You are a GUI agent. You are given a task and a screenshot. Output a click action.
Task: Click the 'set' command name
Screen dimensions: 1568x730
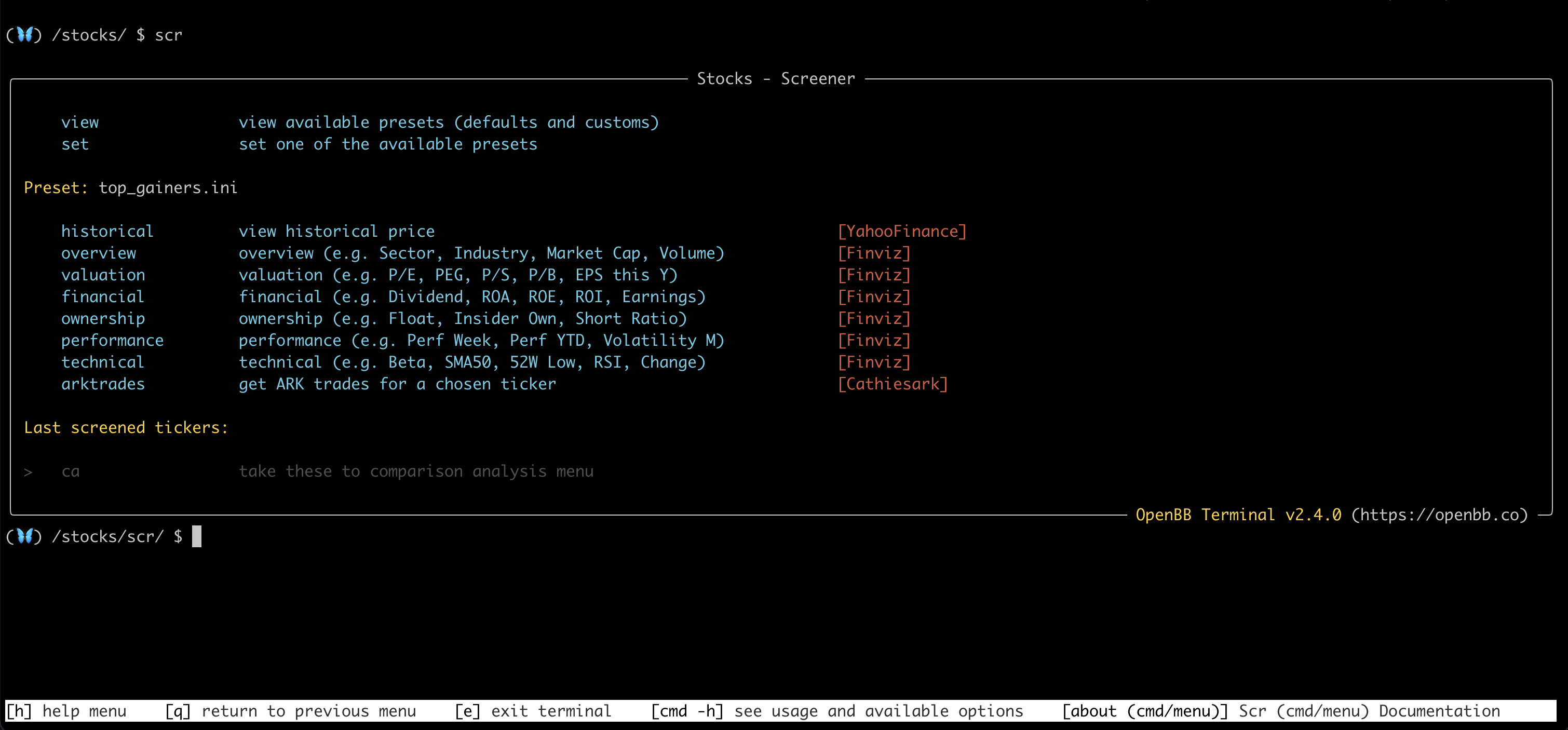(x=75, y=144)
